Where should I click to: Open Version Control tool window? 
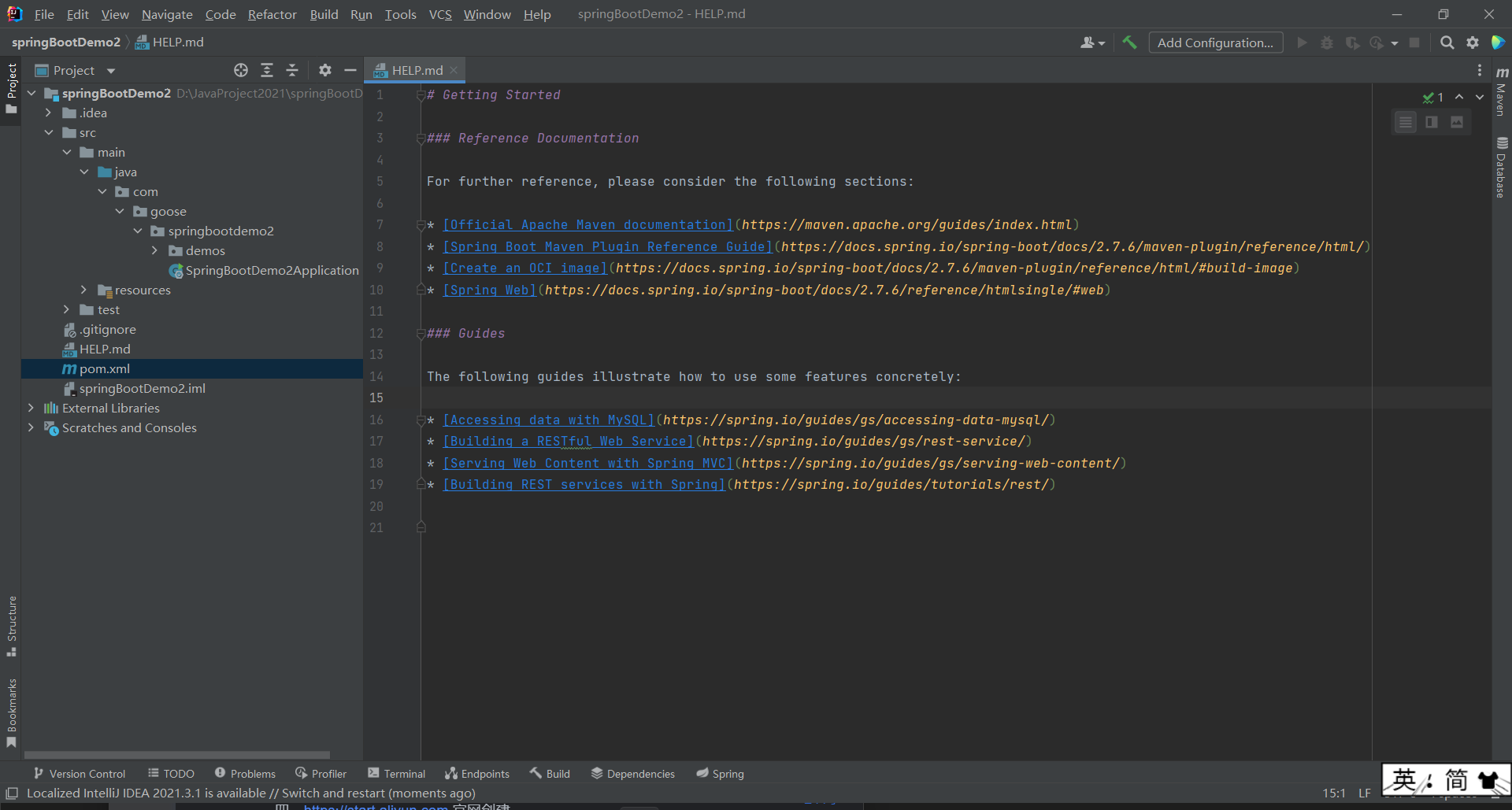[80, 774]
